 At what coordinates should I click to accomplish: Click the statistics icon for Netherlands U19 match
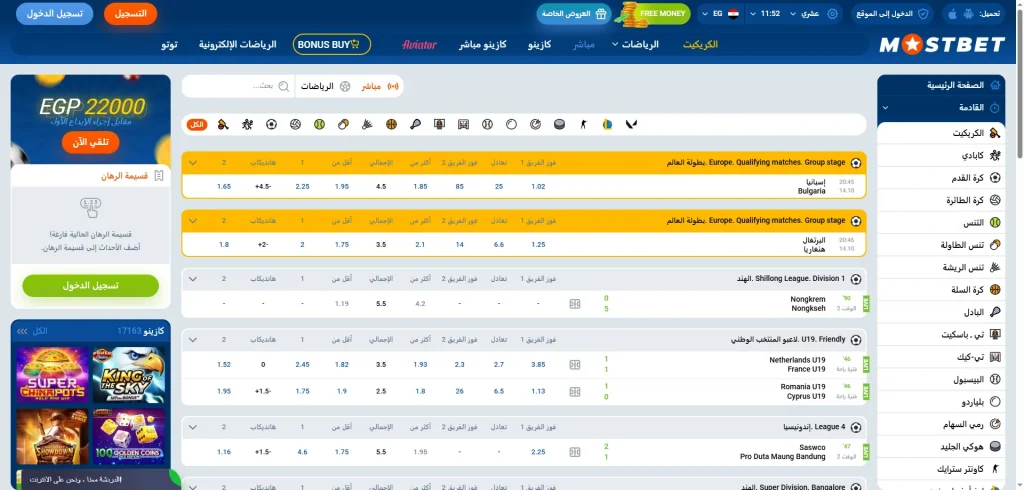click(574, 364)
